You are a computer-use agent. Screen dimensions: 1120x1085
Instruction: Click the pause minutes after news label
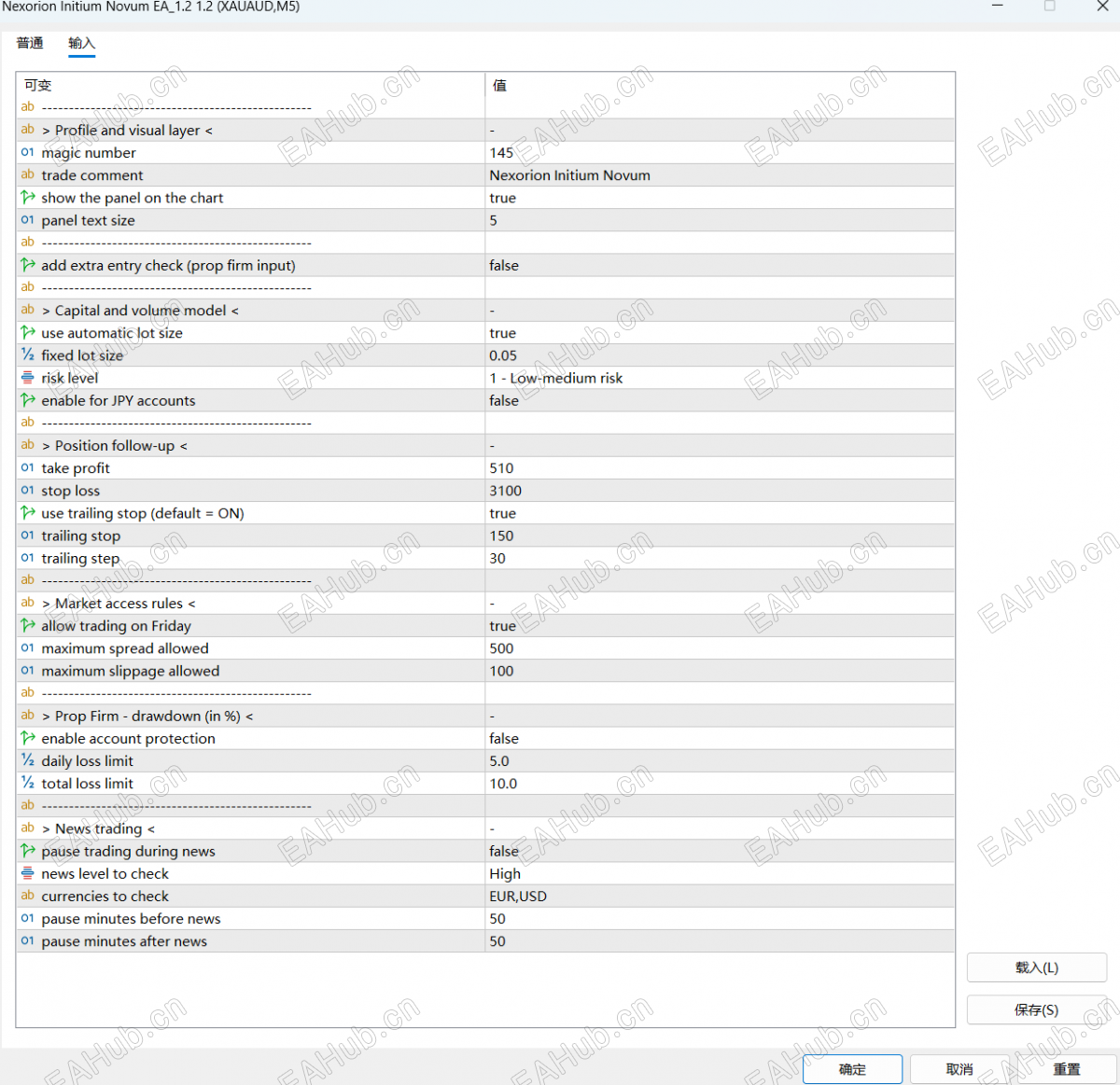[124, 941]
